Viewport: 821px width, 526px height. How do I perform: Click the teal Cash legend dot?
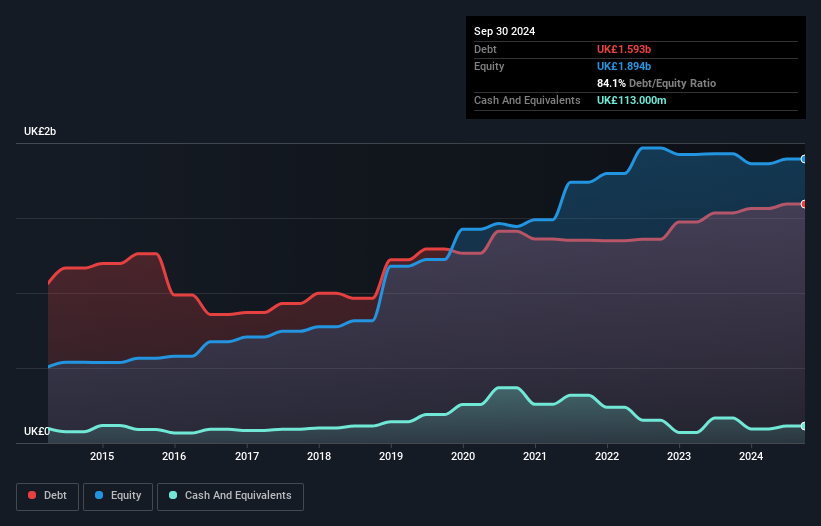pyautogui.click(x=173, y=495)
